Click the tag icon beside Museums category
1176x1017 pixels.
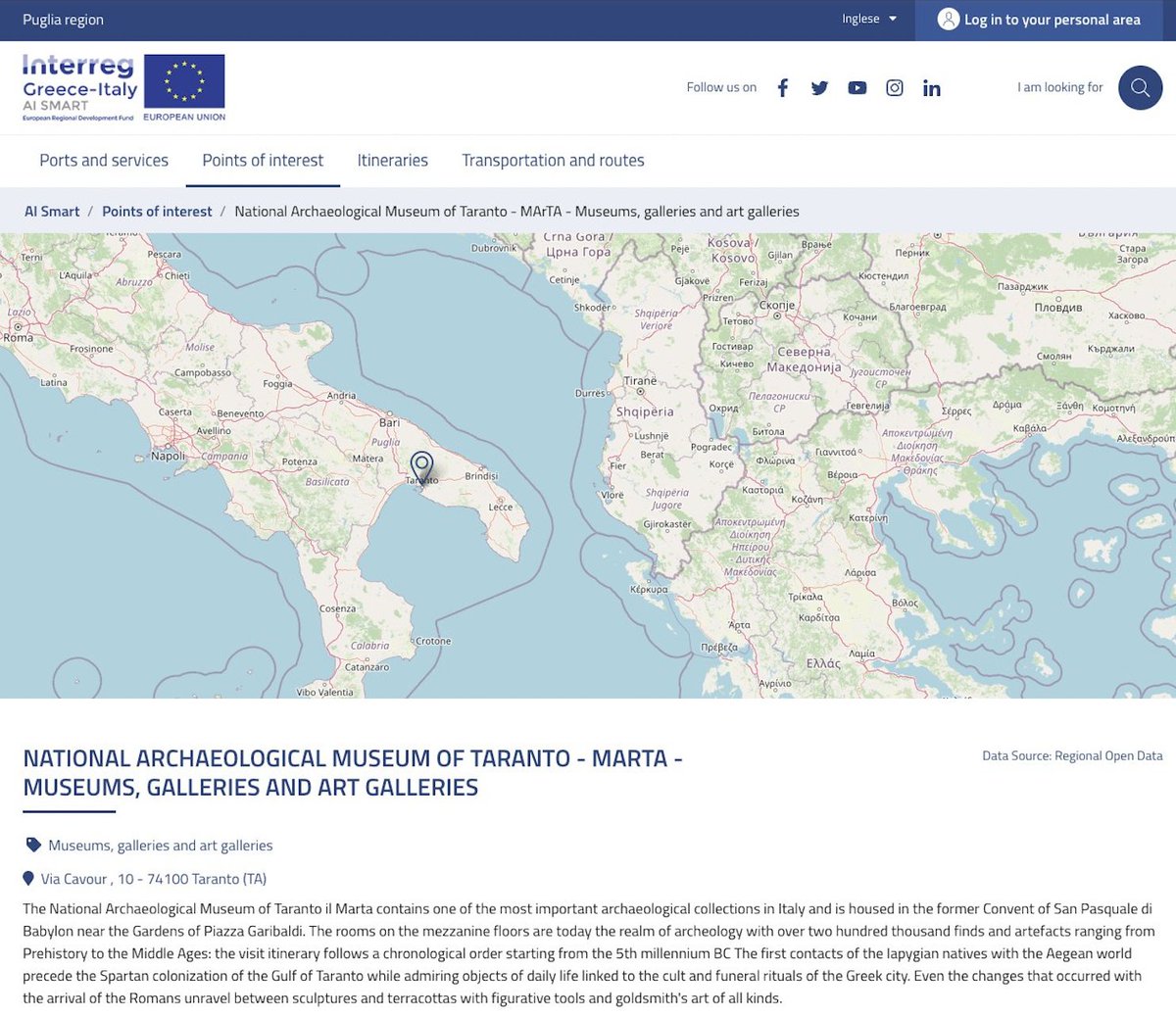tap(33, 845)
